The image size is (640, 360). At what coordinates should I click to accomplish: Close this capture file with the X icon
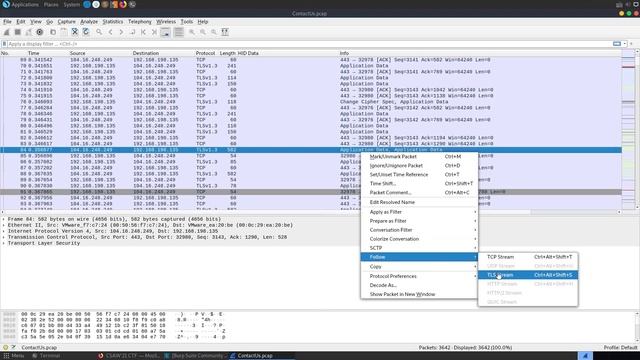pyautogui.click(x=75, y=32)
